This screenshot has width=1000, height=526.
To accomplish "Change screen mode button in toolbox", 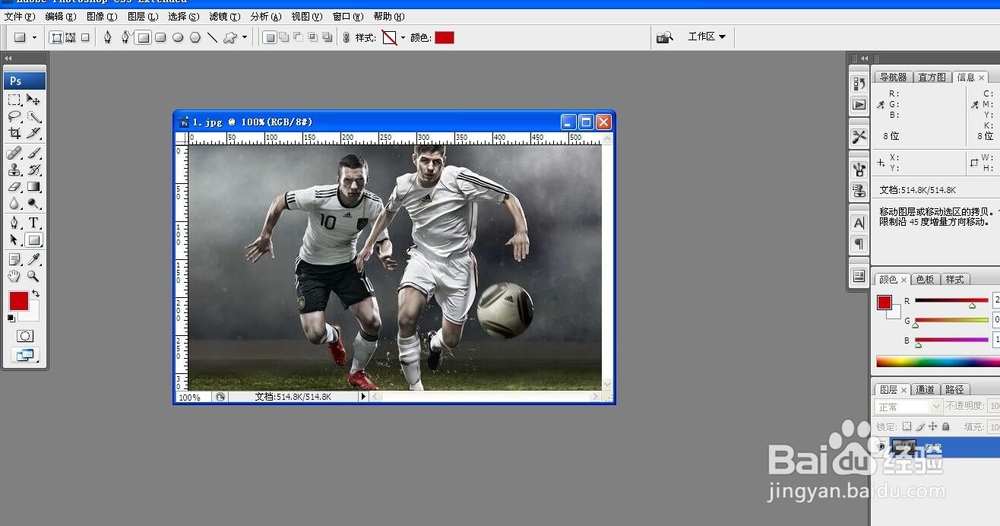I will 25,355.
